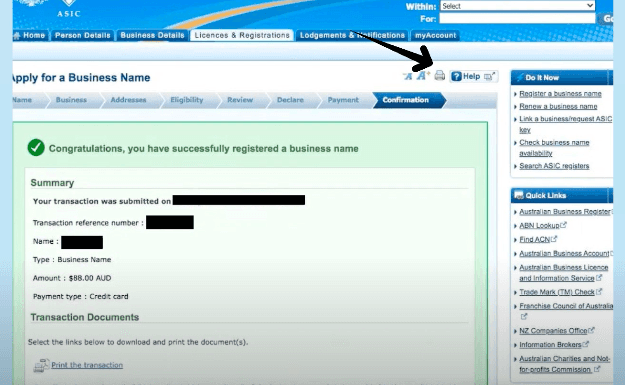The image size is (625, 385).
Task: Click the green success checkmark icon
Action: click(36, 147)
